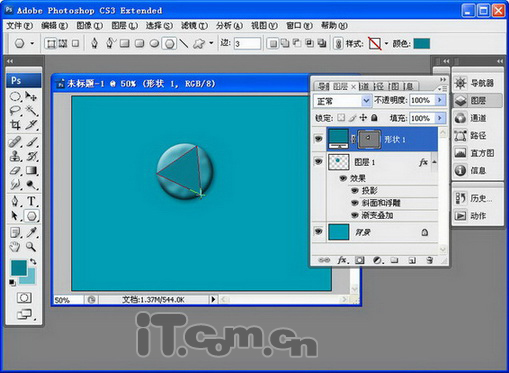Open the 编辑 menu

(55, 25)
